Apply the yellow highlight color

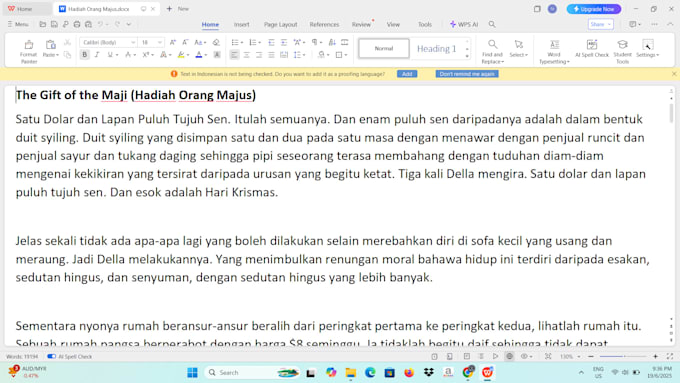coord(181,55)
